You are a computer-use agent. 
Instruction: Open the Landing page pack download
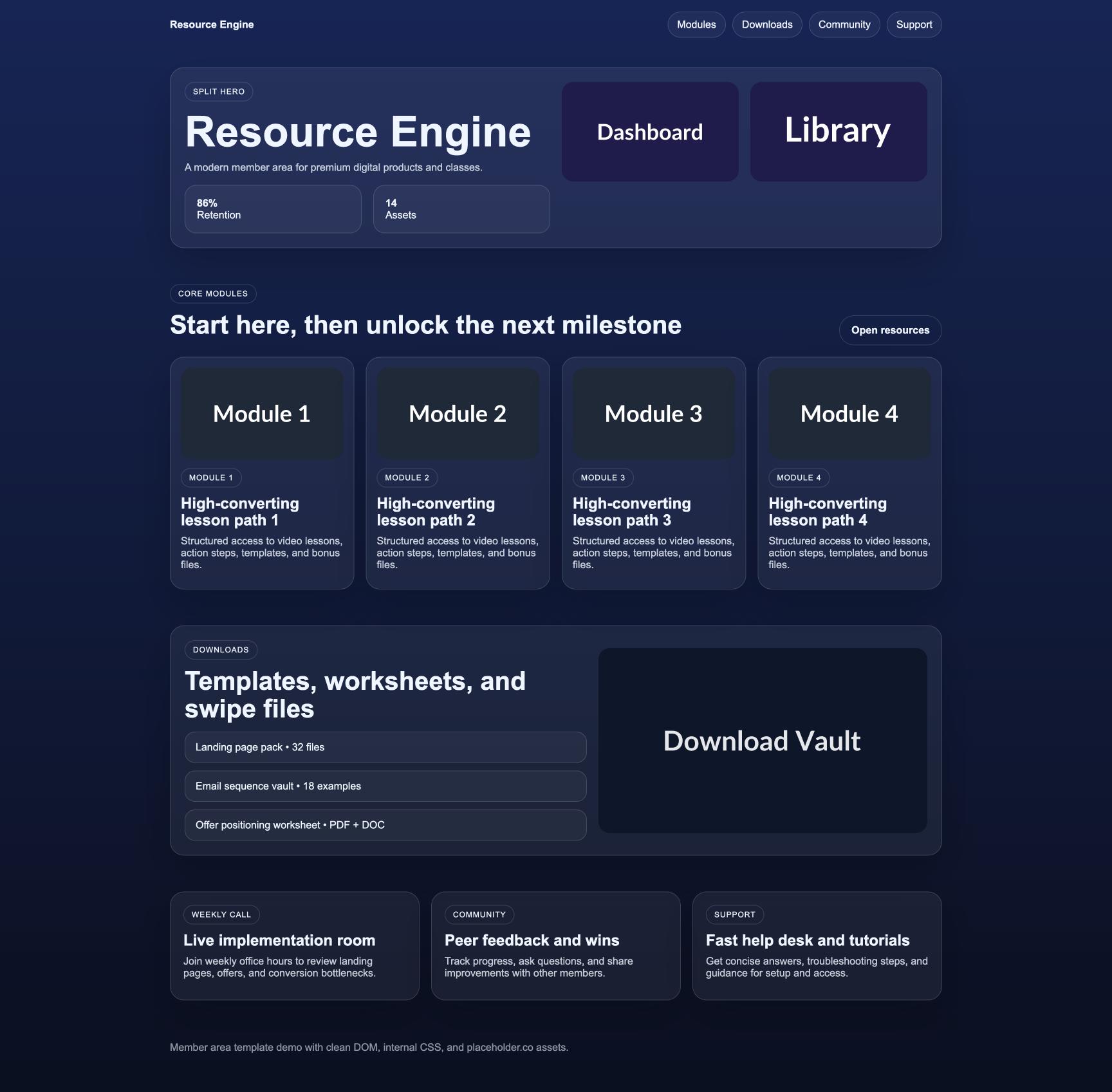[385, 747]
